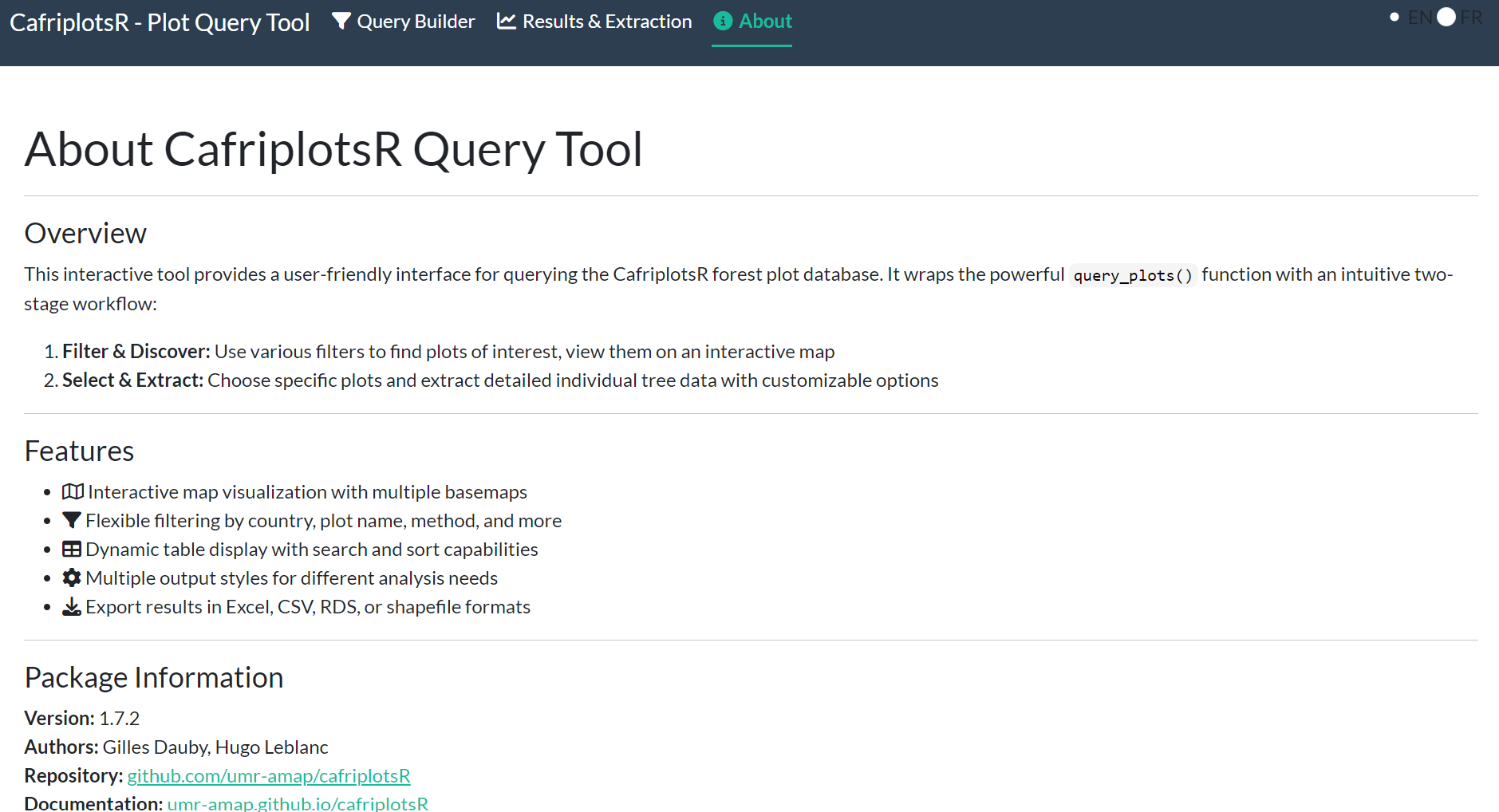Viewport: 1499px width, 812px height.
Task: Click the CafriplotsR - Plot Query Tool brand title
Action: click(x=160, y=22)
